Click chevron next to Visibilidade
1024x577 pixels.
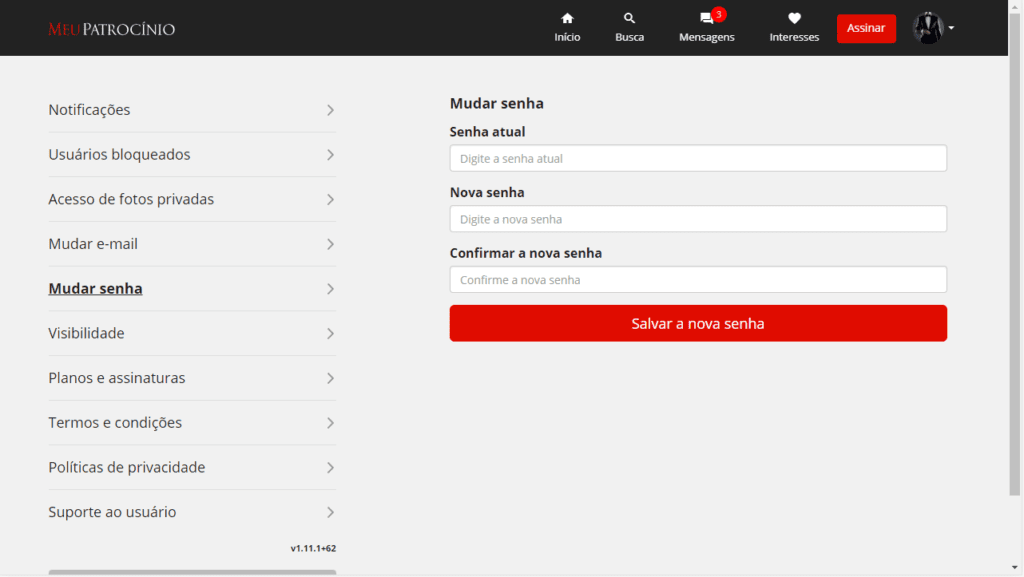point(330,334)
